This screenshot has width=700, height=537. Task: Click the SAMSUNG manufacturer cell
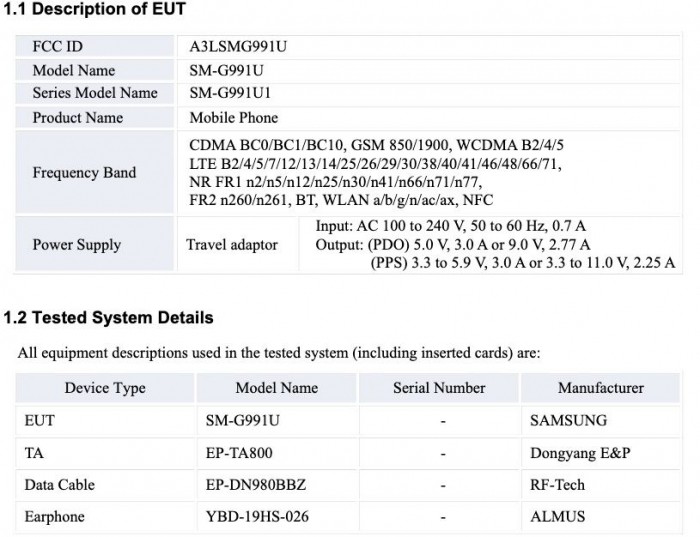coord(568,421)
